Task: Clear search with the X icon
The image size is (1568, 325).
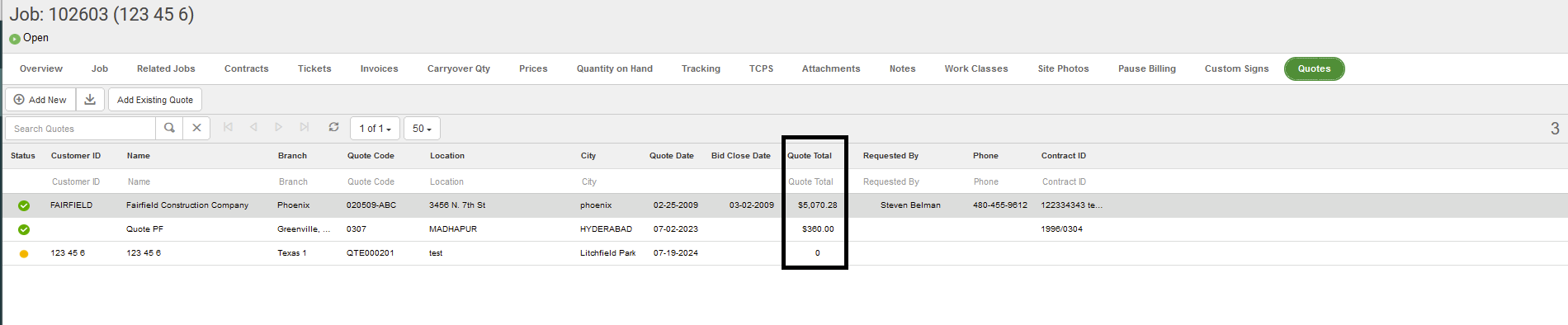Action: tap(196, 128)
